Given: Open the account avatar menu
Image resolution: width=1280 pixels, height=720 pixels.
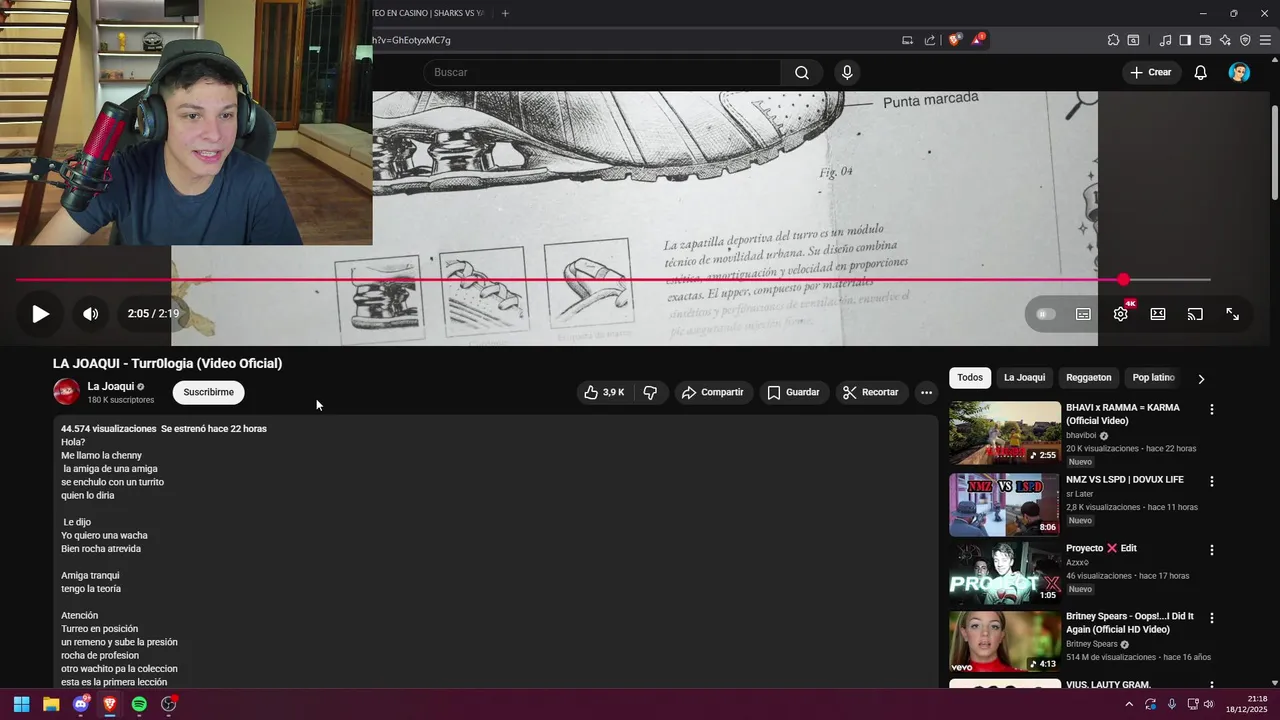Looking at the screenshot, I should point(1239,72).
